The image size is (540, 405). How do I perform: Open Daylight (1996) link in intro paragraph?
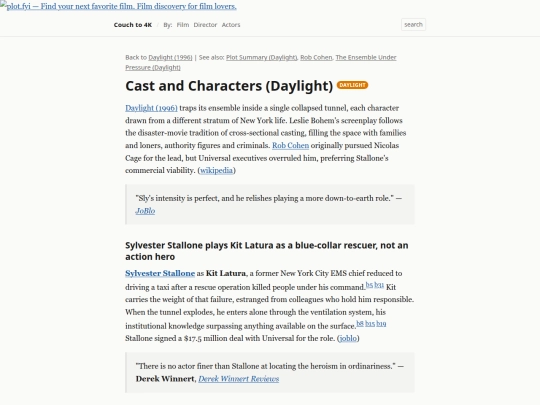151,108
